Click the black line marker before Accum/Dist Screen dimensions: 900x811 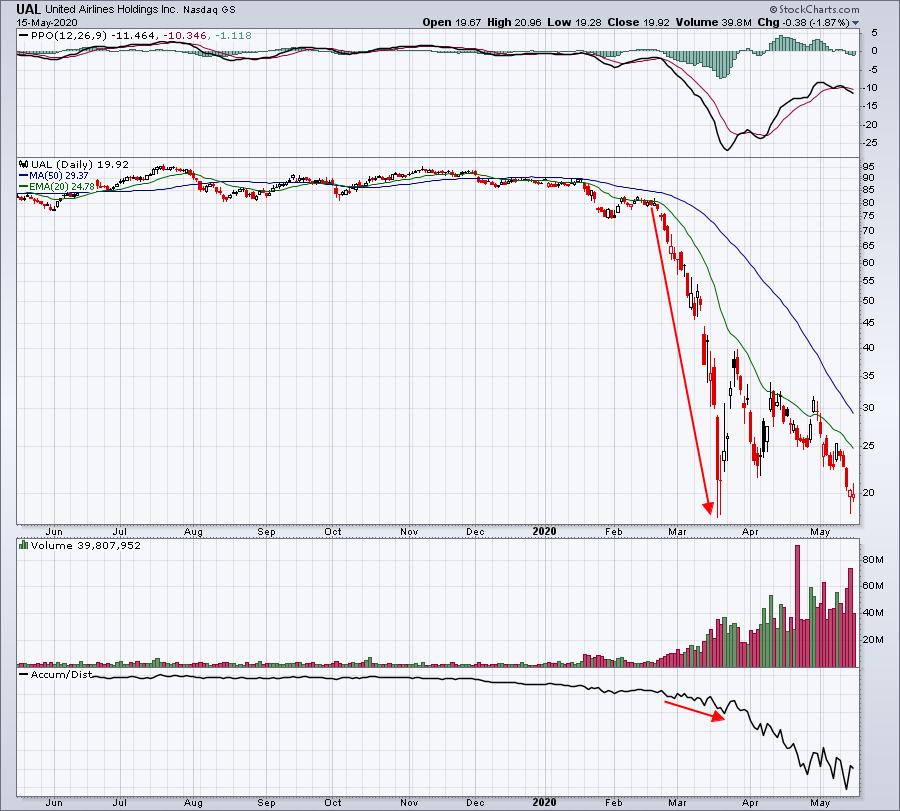[x=22, y=674]
